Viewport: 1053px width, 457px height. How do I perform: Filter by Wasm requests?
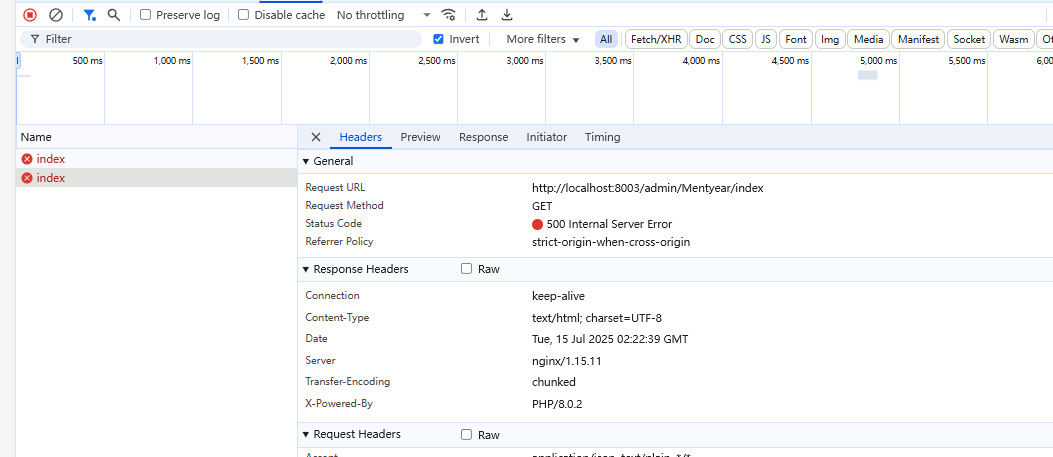1013,40
